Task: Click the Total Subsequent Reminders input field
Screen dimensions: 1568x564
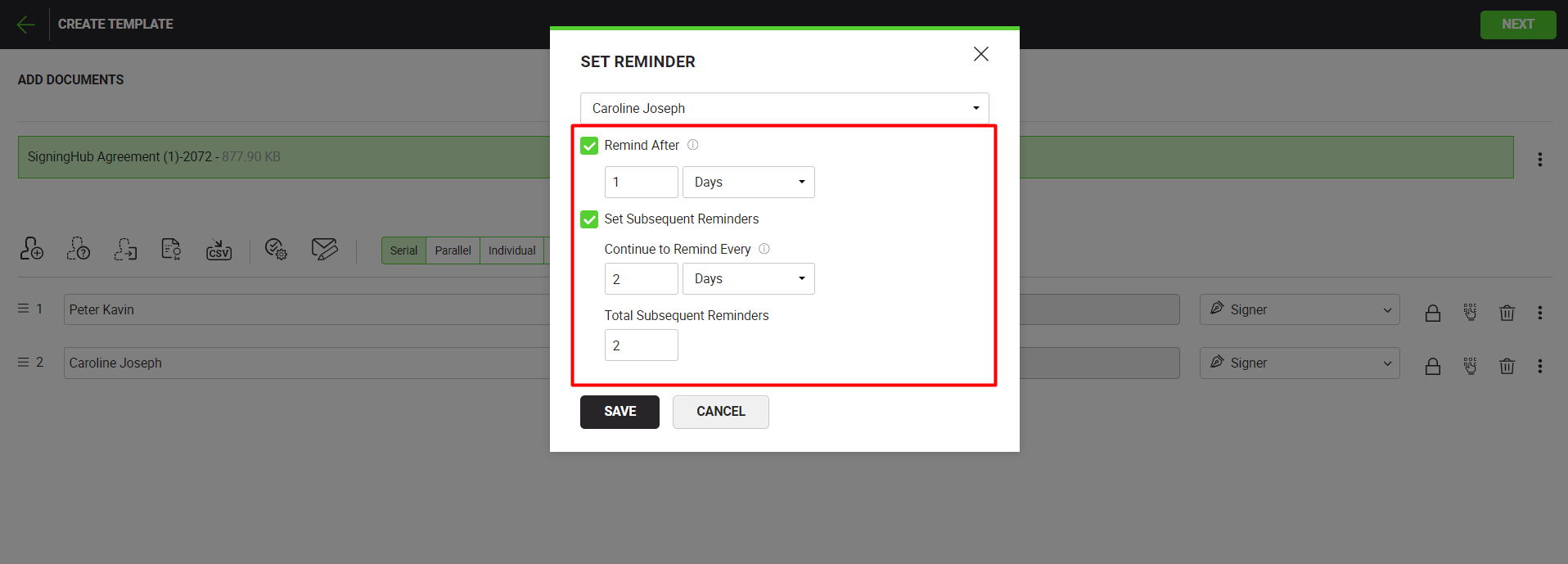Action: 641,345
